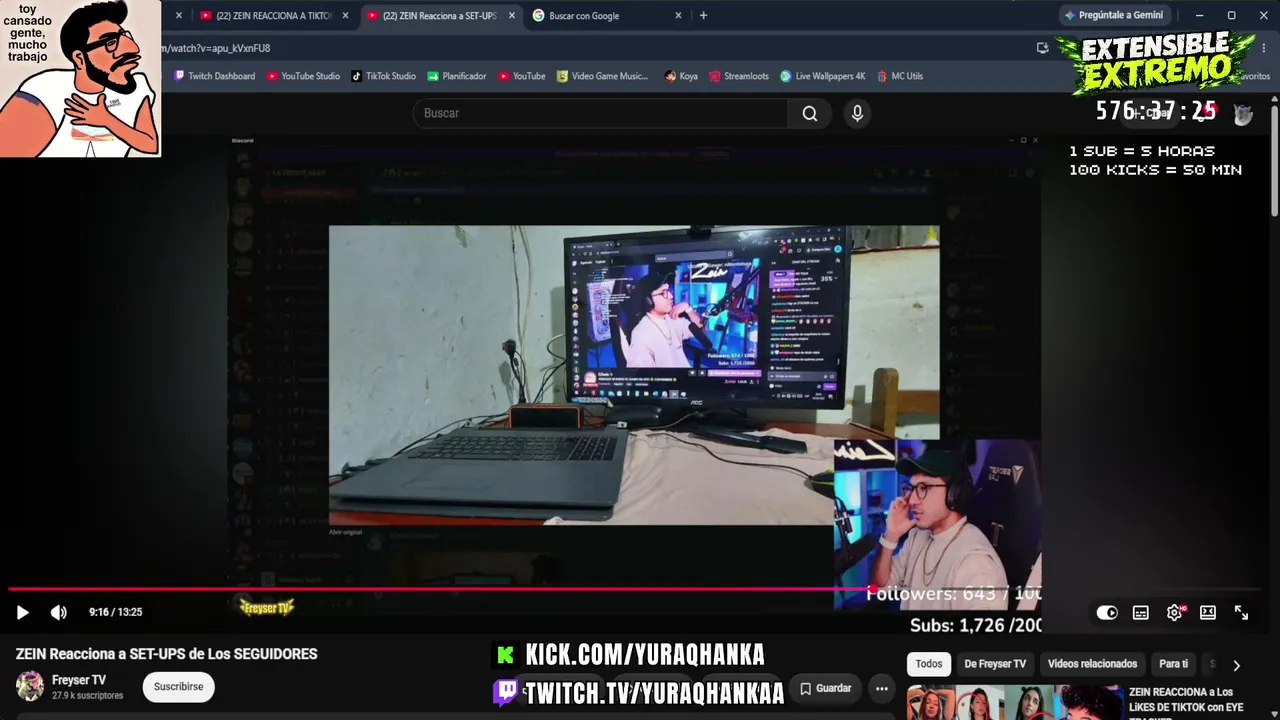Select the Videos relacionados filter chip
This screenshot has height=720, width=1280.
click(x=1092, y=664)
